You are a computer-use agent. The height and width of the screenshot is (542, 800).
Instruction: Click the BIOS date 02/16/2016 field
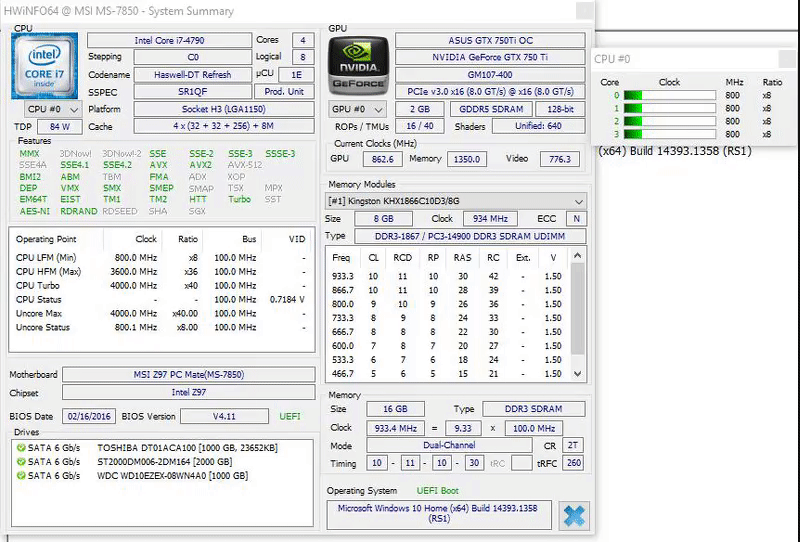click(89, 416)
